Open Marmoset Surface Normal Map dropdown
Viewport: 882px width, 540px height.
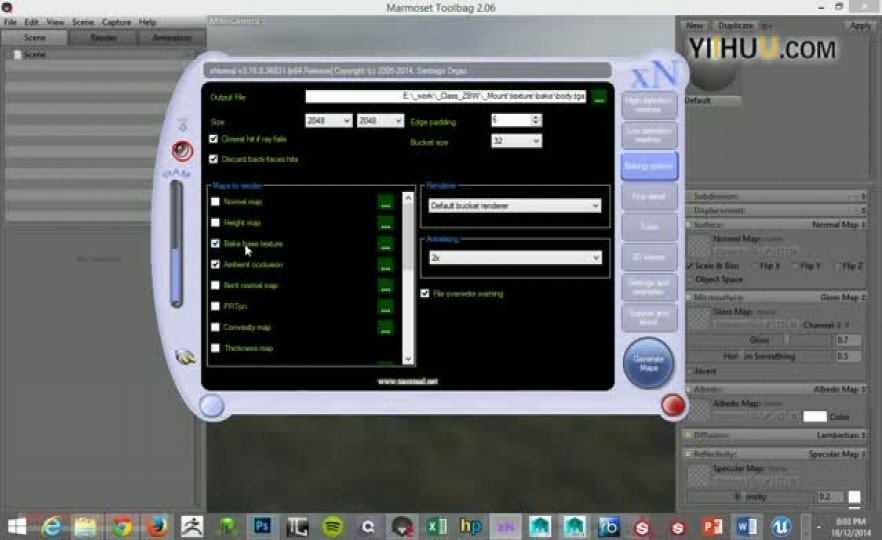838,225
